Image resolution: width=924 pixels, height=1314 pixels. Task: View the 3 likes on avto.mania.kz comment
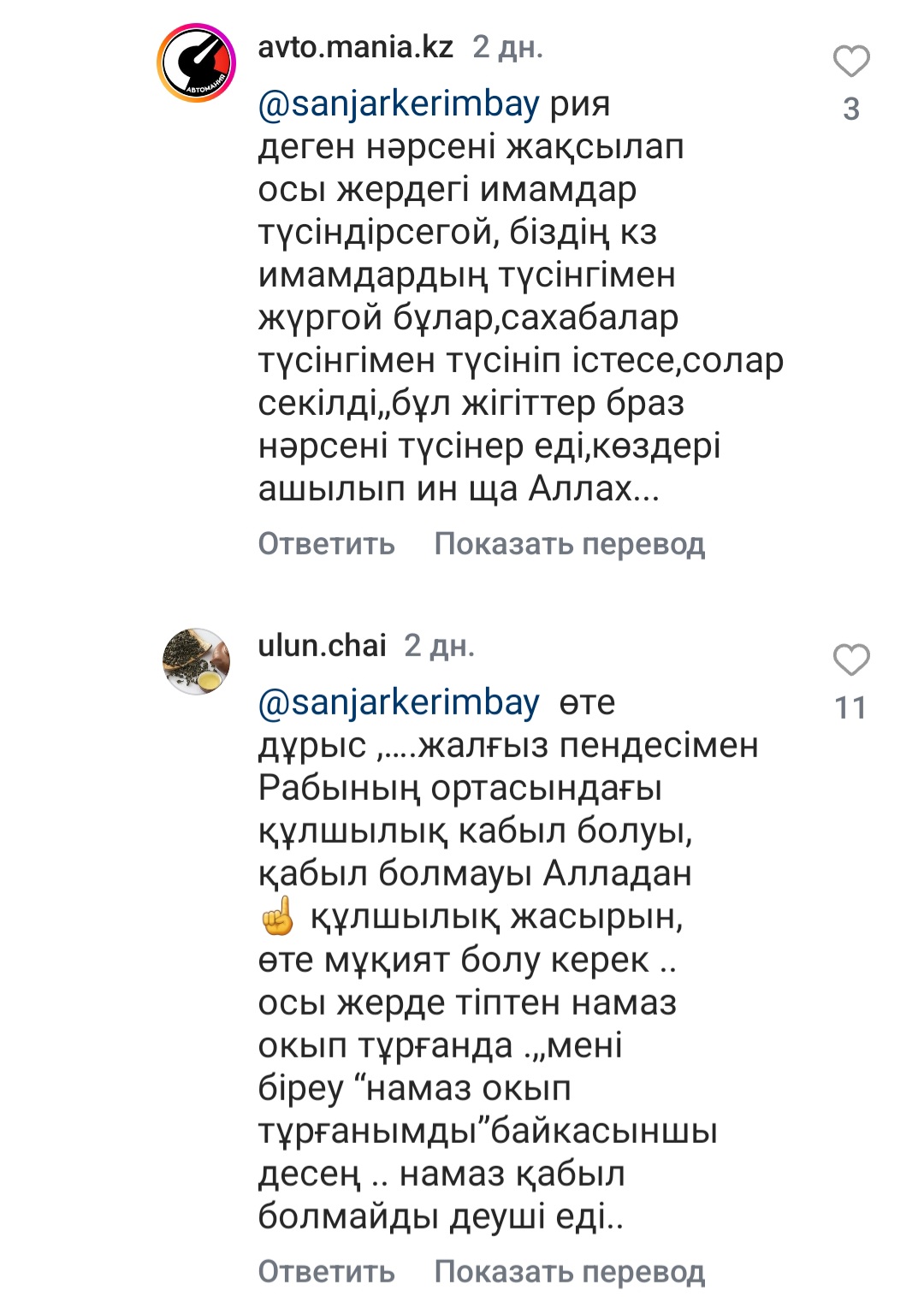click(x=851, y=109)
